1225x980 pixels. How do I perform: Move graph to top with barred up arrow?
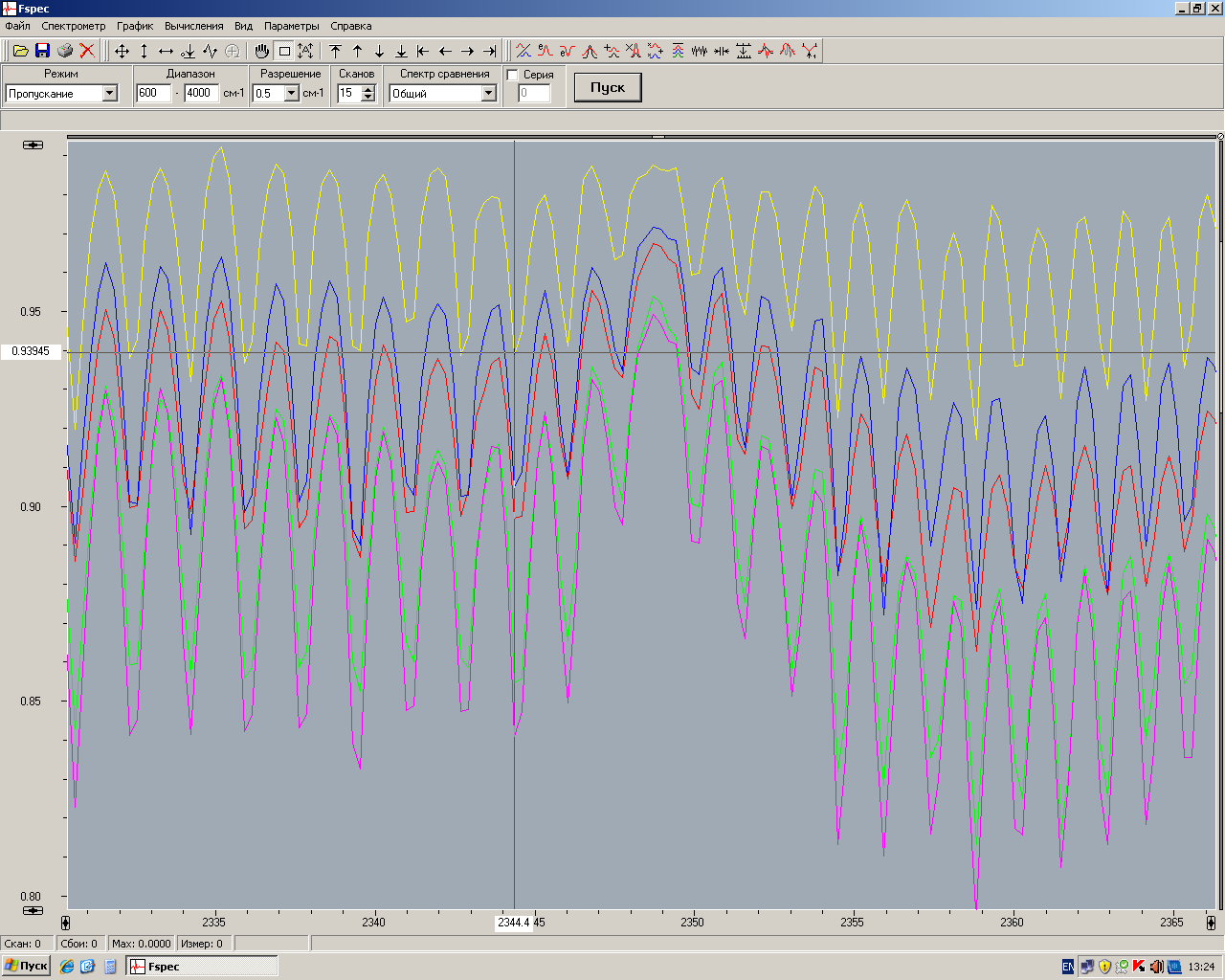pyautogui.click(x=335, y=51)
